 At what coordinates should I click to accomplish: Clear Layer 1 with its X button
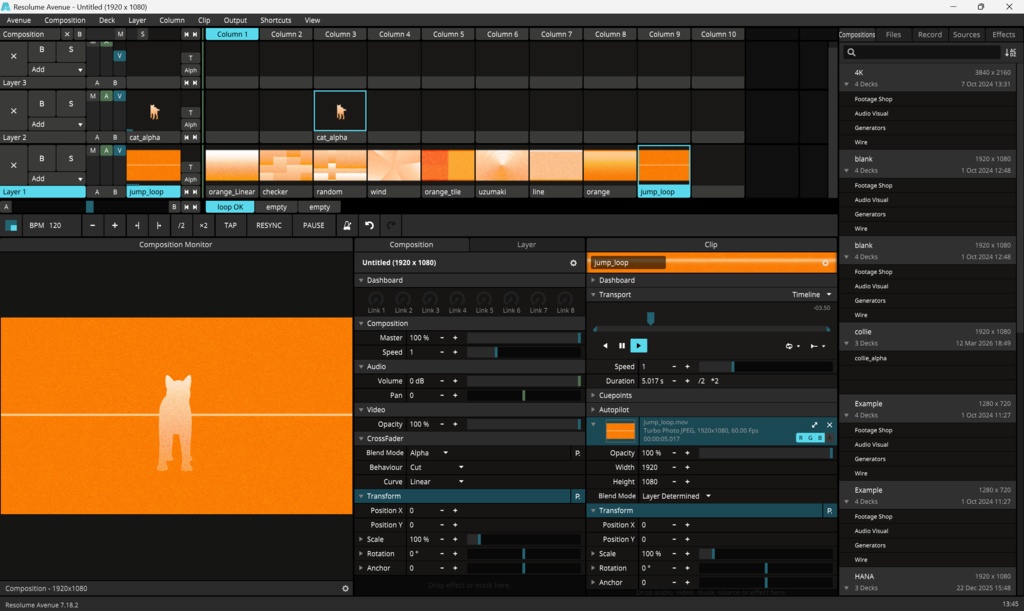(x=14, y=165)
